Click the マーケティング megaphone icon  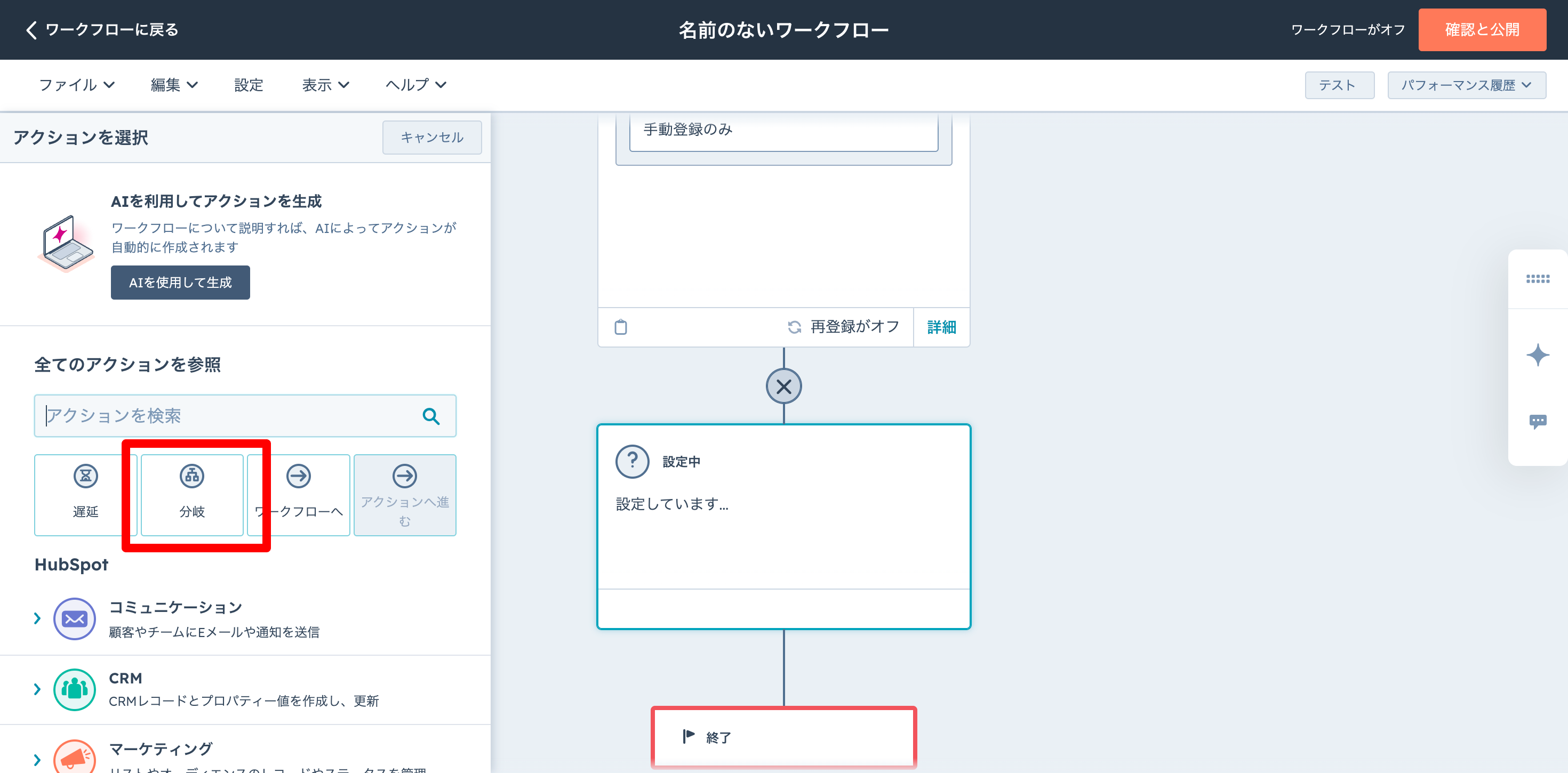coord(74,758)
